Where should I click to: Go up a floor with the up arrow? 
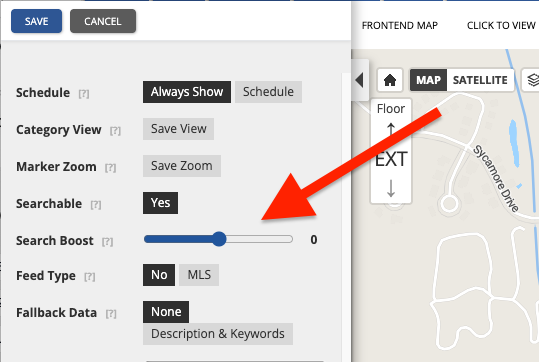click(390, 129)
